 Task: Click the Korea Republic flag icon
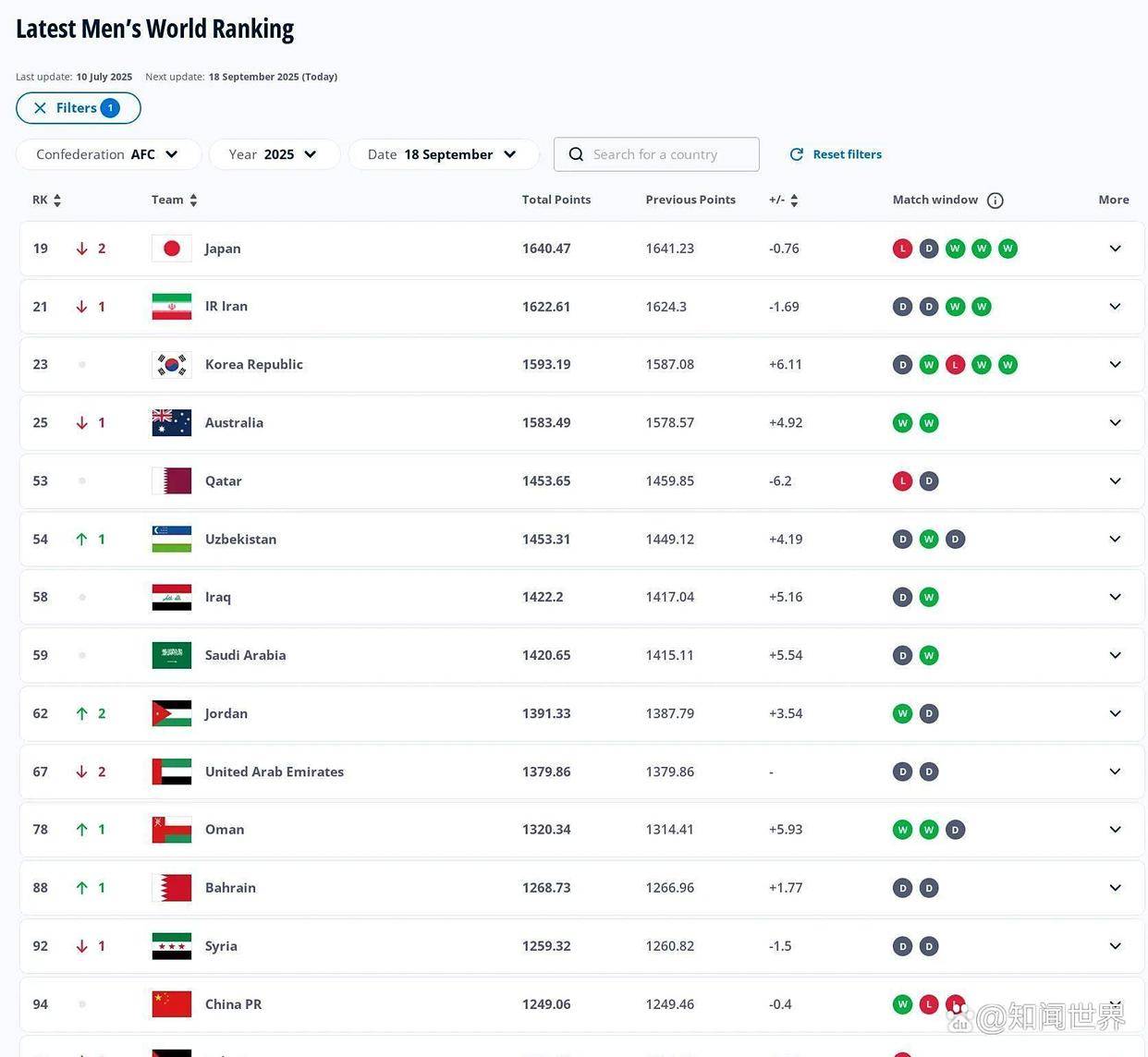click(172, 365)
